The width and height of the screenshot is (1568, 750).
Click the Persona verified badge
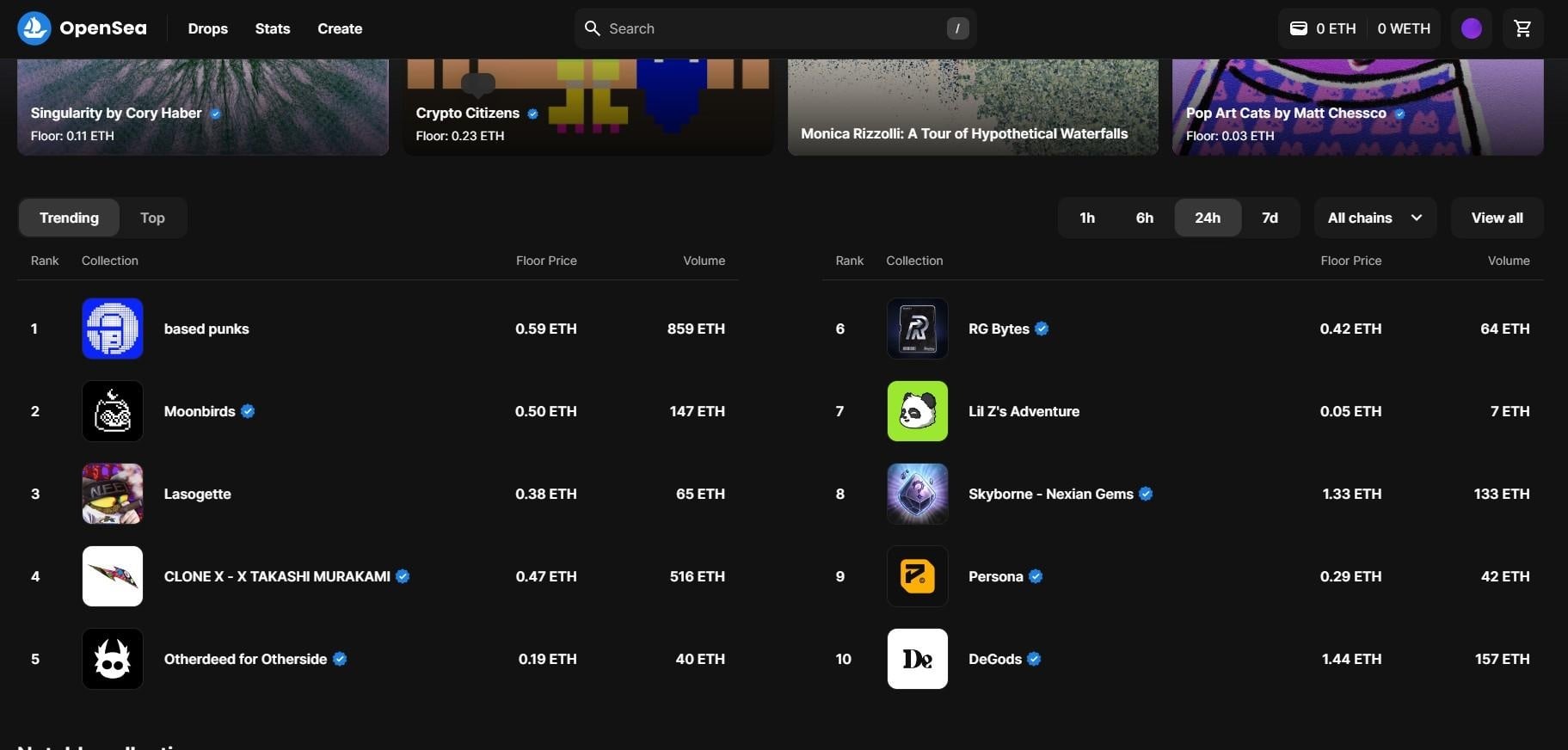tap(1036, 576)
